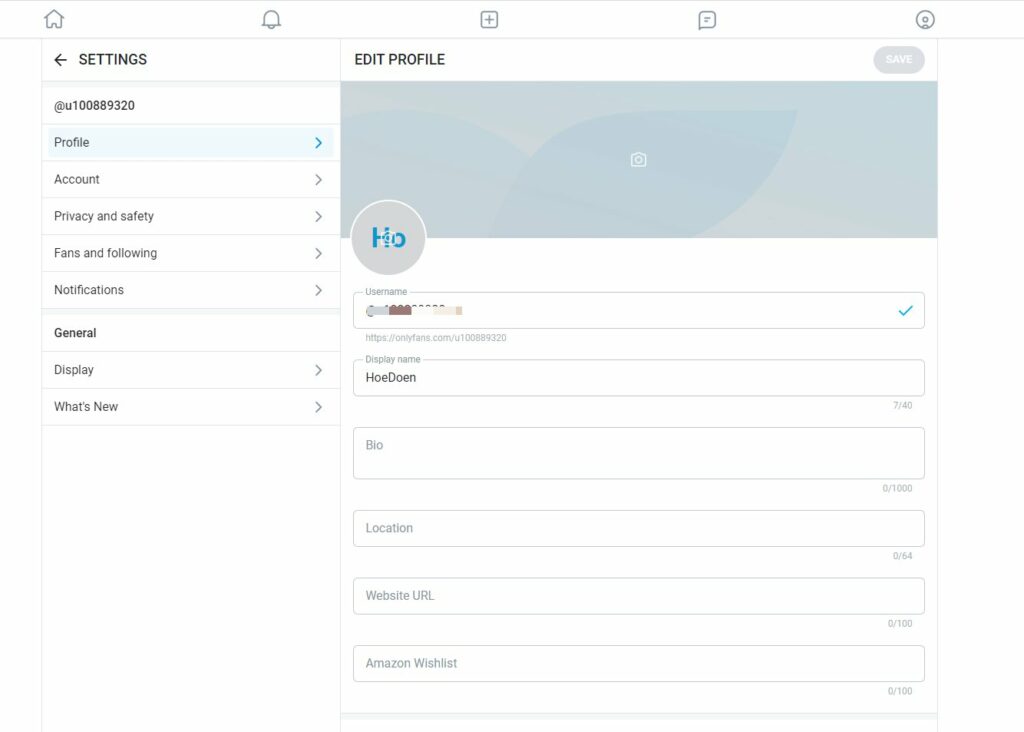Click the username availability checkmark
This screenshot has height=732, width=1024.
pos(905,311)
